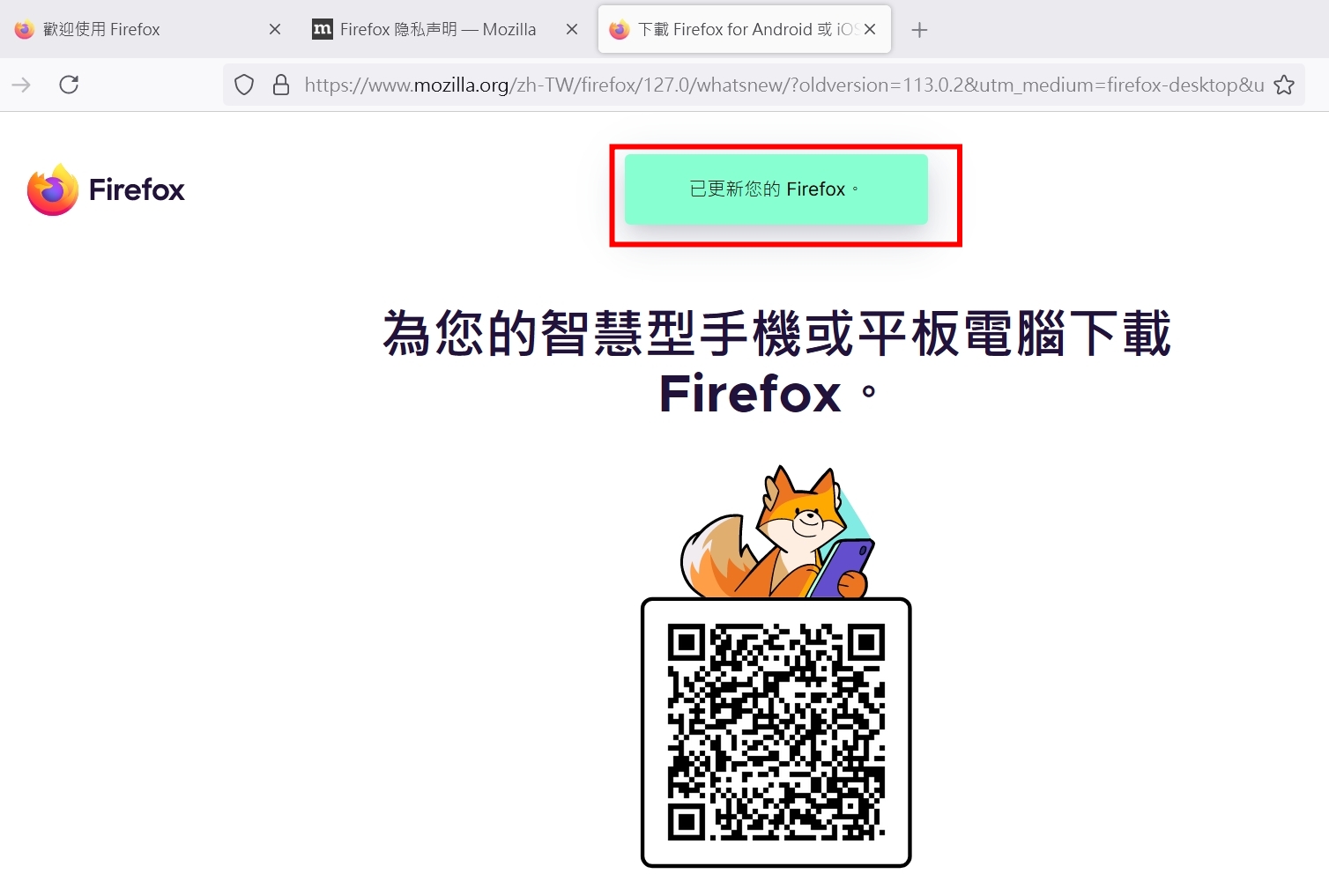Click the green 已更新您的 Firefox notification
Image resolution: width=1329 pixels, height=896 pixels.
pos(776,189)
